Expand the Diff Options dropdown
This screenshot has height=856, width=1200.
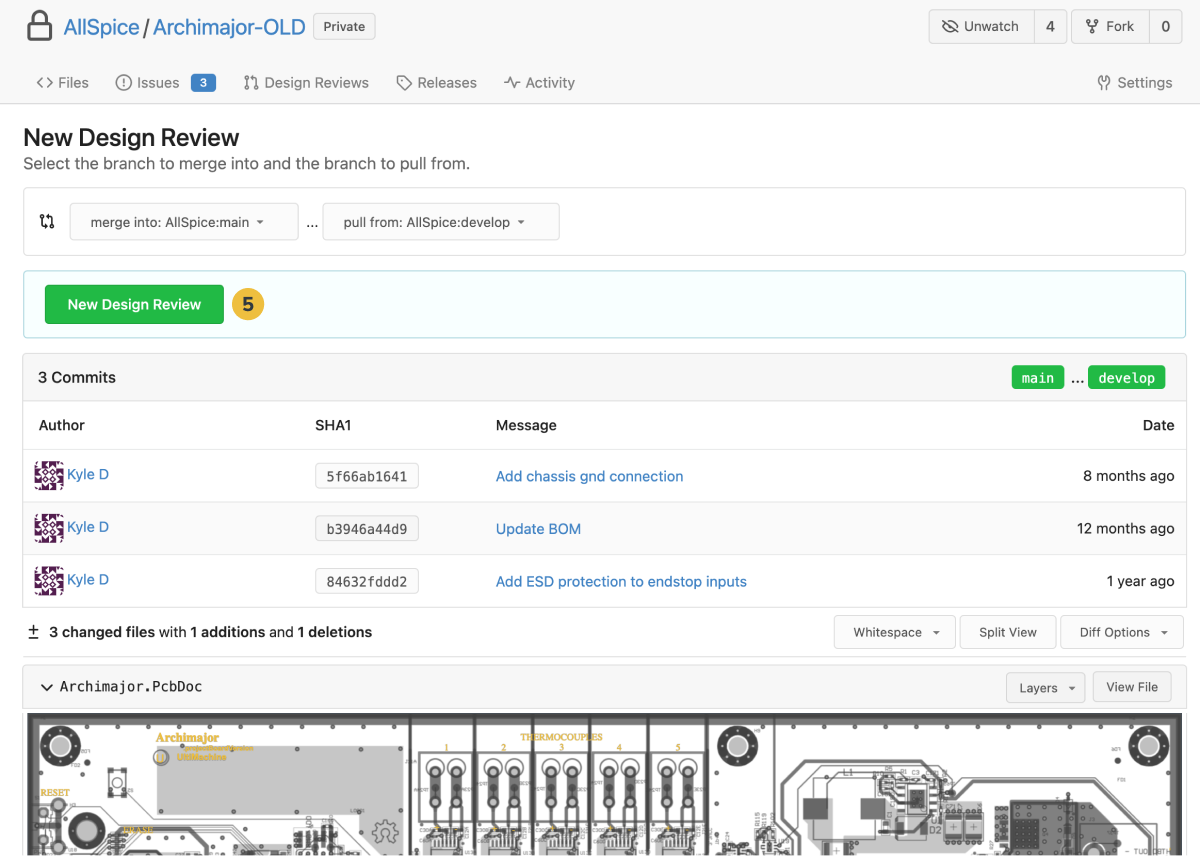coord(1122,632)
